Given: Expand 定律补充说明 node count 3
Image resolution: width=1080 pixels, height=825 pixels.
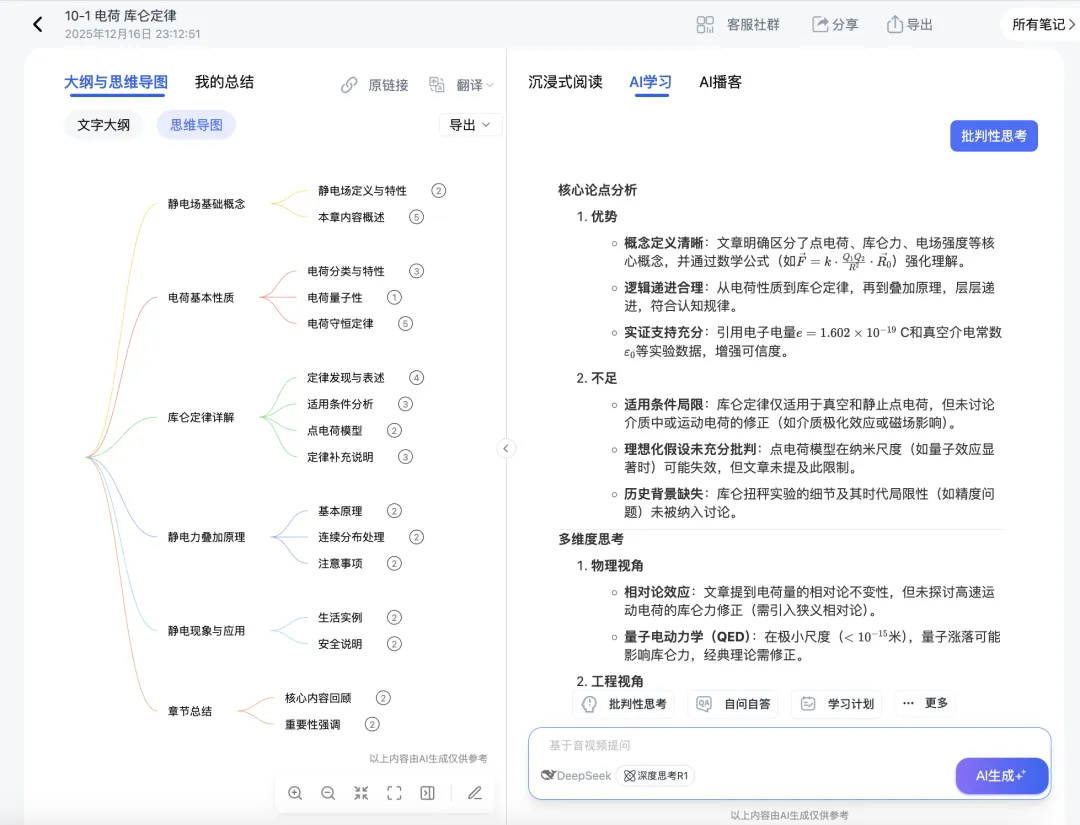Looking at the screenshot, I should click(x=406, y=457).
